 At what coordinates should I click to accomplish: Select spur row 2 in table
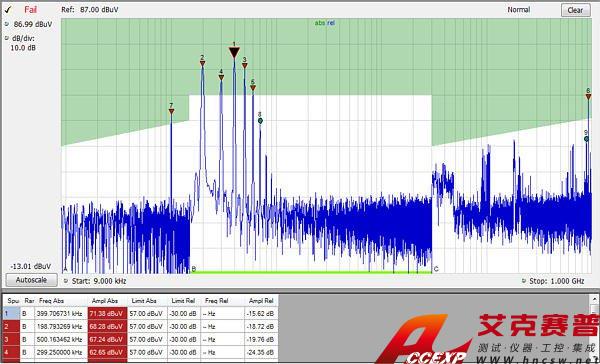141,326
